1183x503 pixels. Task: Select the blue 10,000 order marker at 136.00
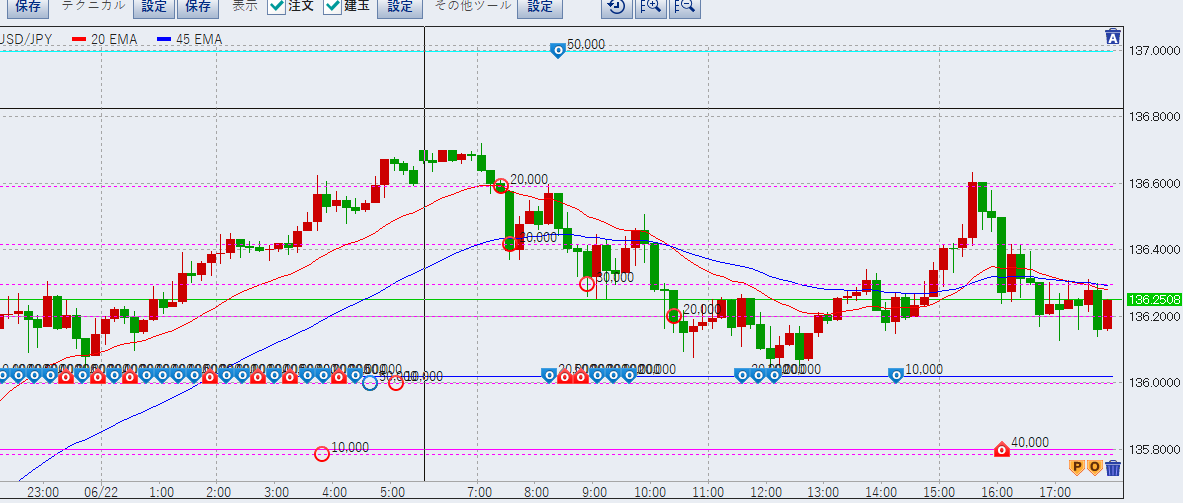click(x=896, y=375)
